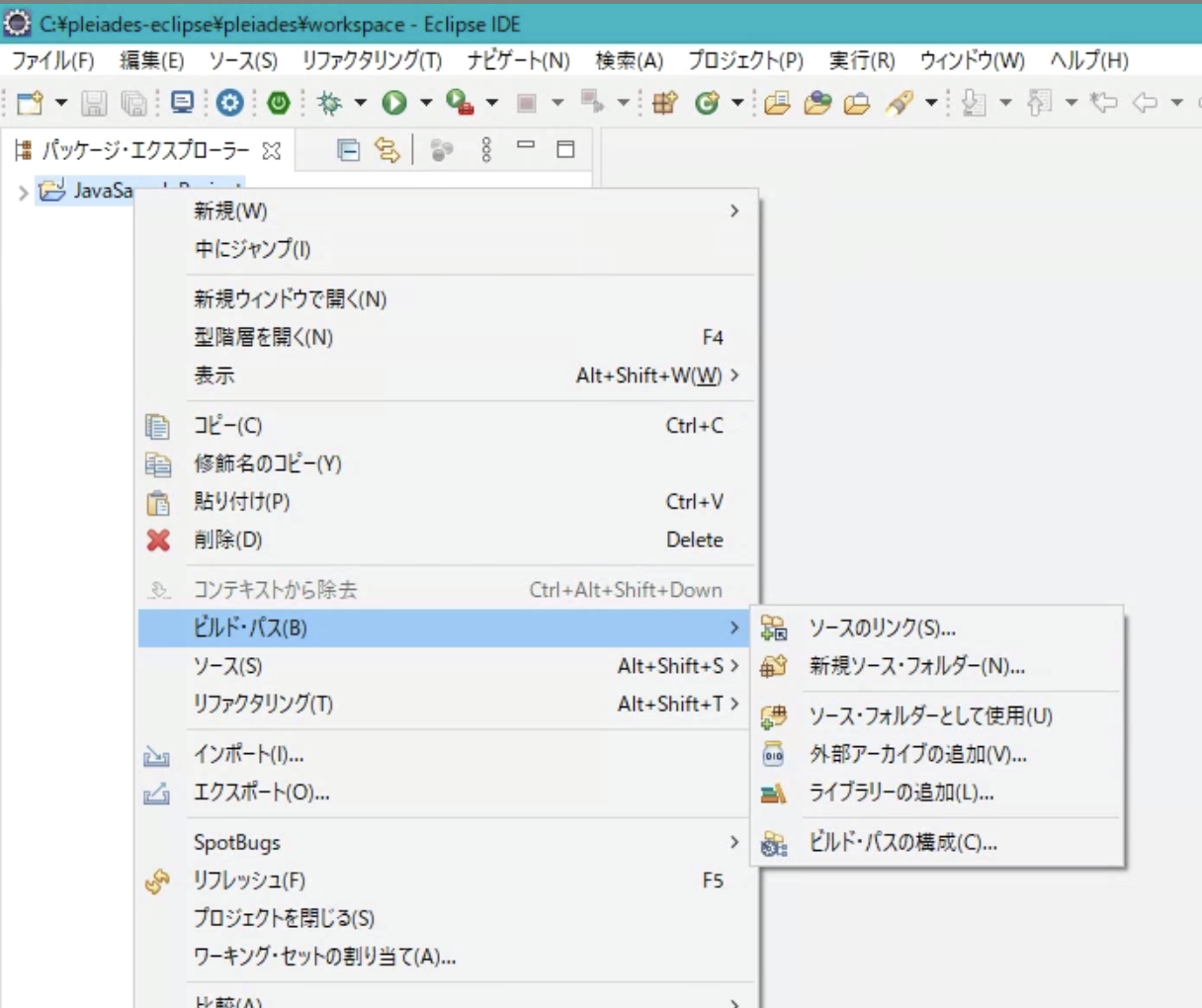Select 貼り付け(P) in context menu
Image resolution: width=1202 pixels, height=1008 pixels.
point(446,502)
